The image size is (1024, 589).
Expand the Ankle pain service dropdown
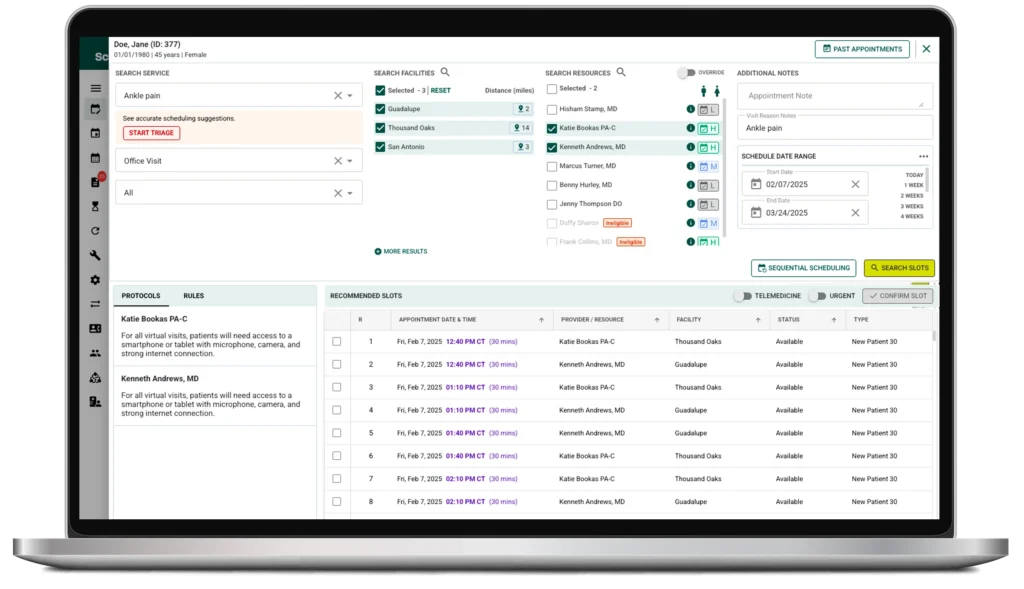(350, 96)
